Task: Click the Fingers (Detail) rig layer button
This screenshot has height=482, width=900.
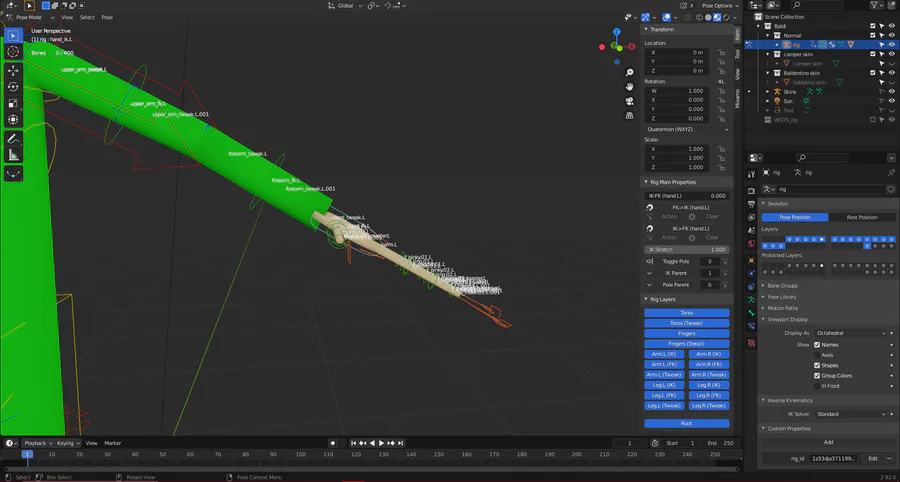Action: [686, 344]
